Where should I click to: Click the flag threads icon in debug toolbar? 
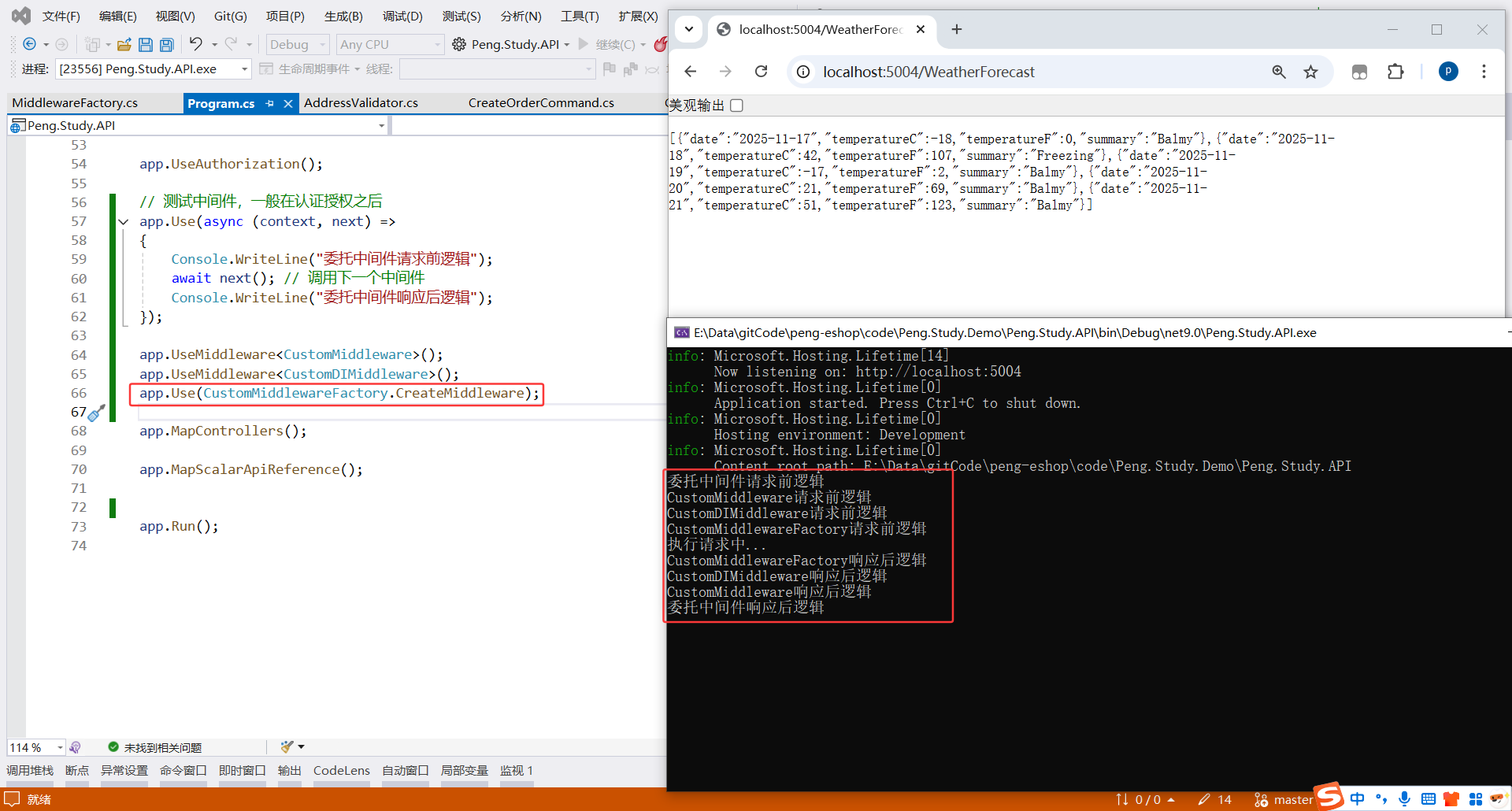[609, 69]
